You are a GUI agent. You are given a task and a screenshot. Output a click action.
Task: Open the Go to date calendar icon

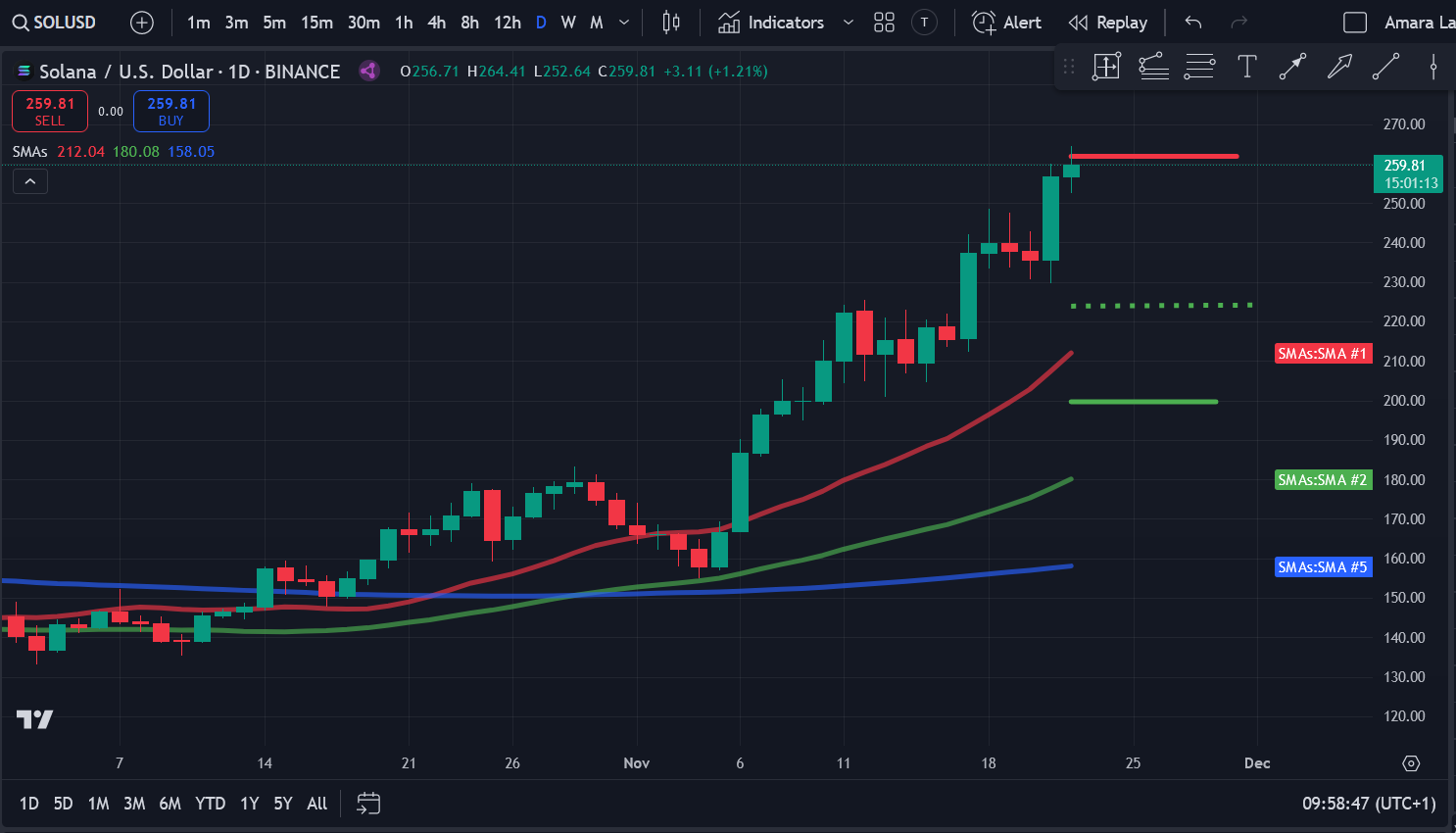[368, 804]
